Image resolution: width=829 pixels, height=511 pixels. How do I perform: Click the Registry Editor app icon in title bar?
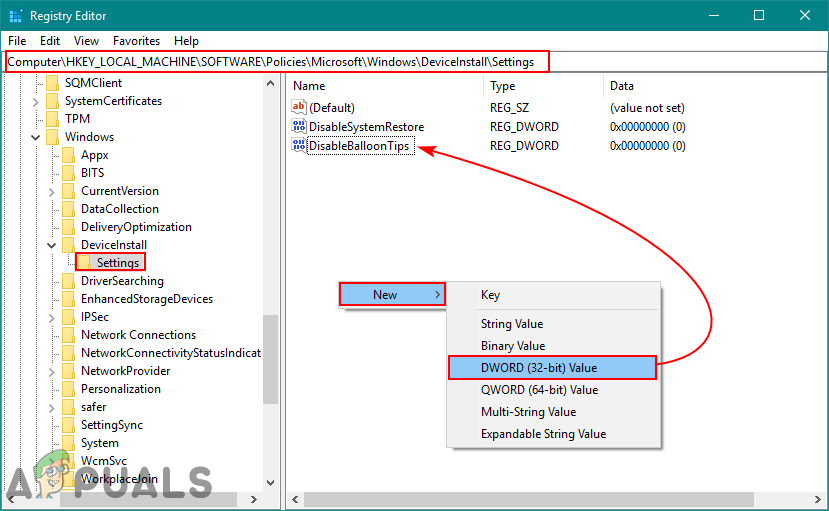click(15, 16)
